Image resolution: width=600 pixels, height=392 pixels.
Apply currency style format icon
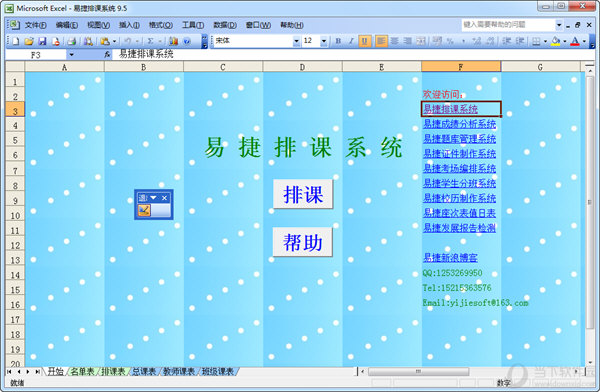point(437,41)
